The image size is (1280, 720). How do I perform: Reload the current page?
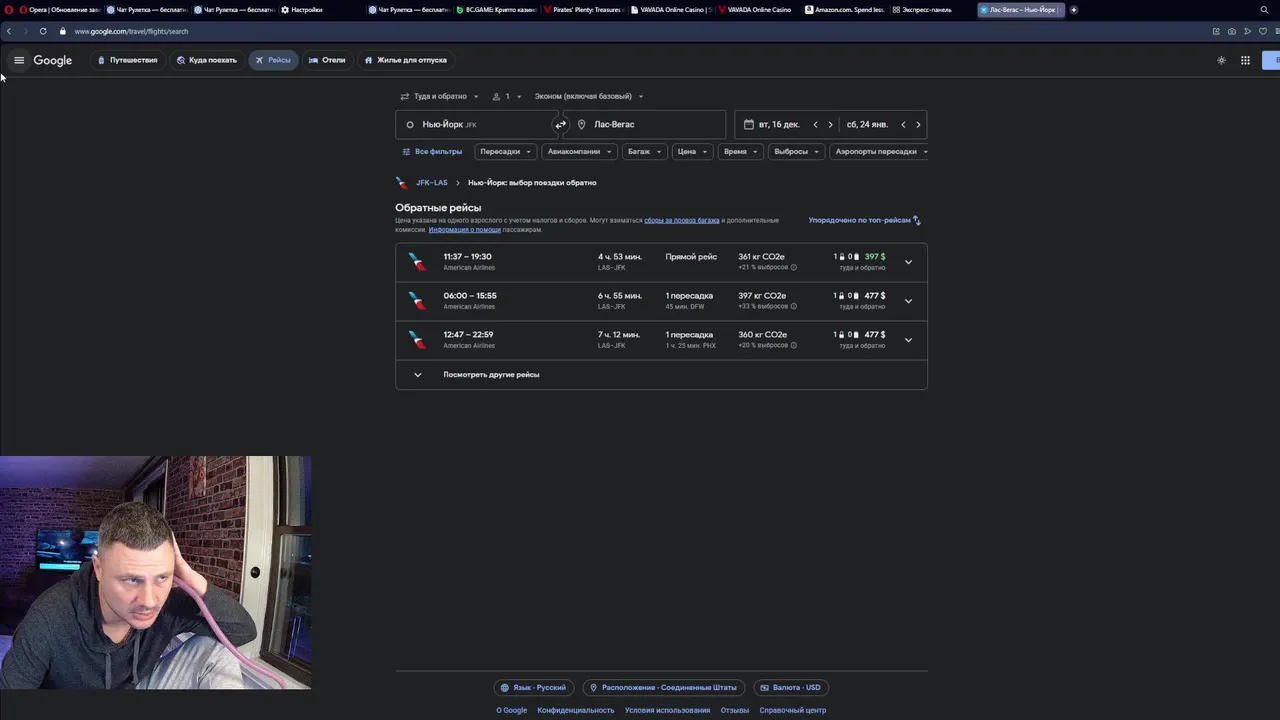click(43, 31)
